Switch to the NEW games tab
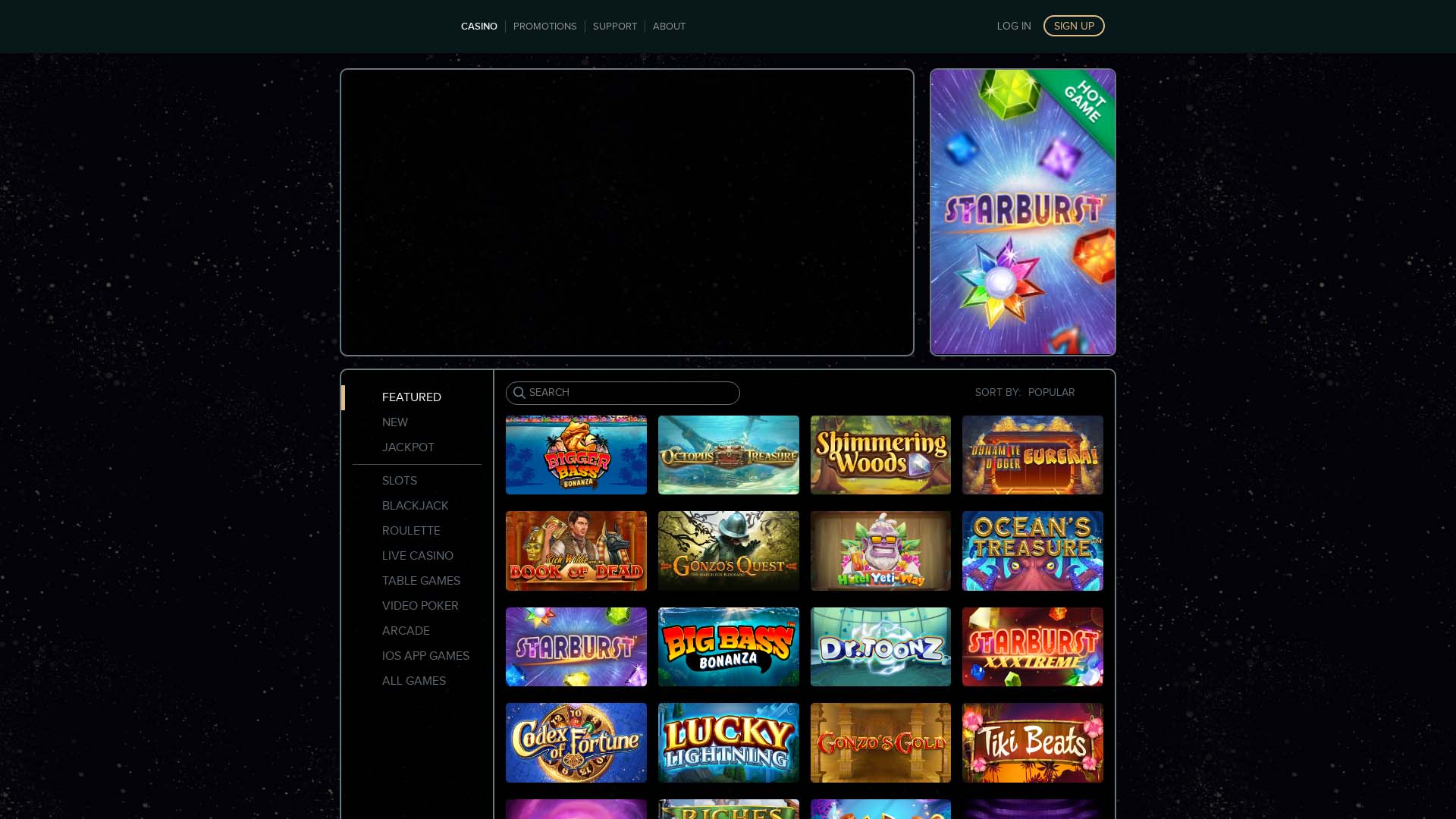 click(395, 422)
